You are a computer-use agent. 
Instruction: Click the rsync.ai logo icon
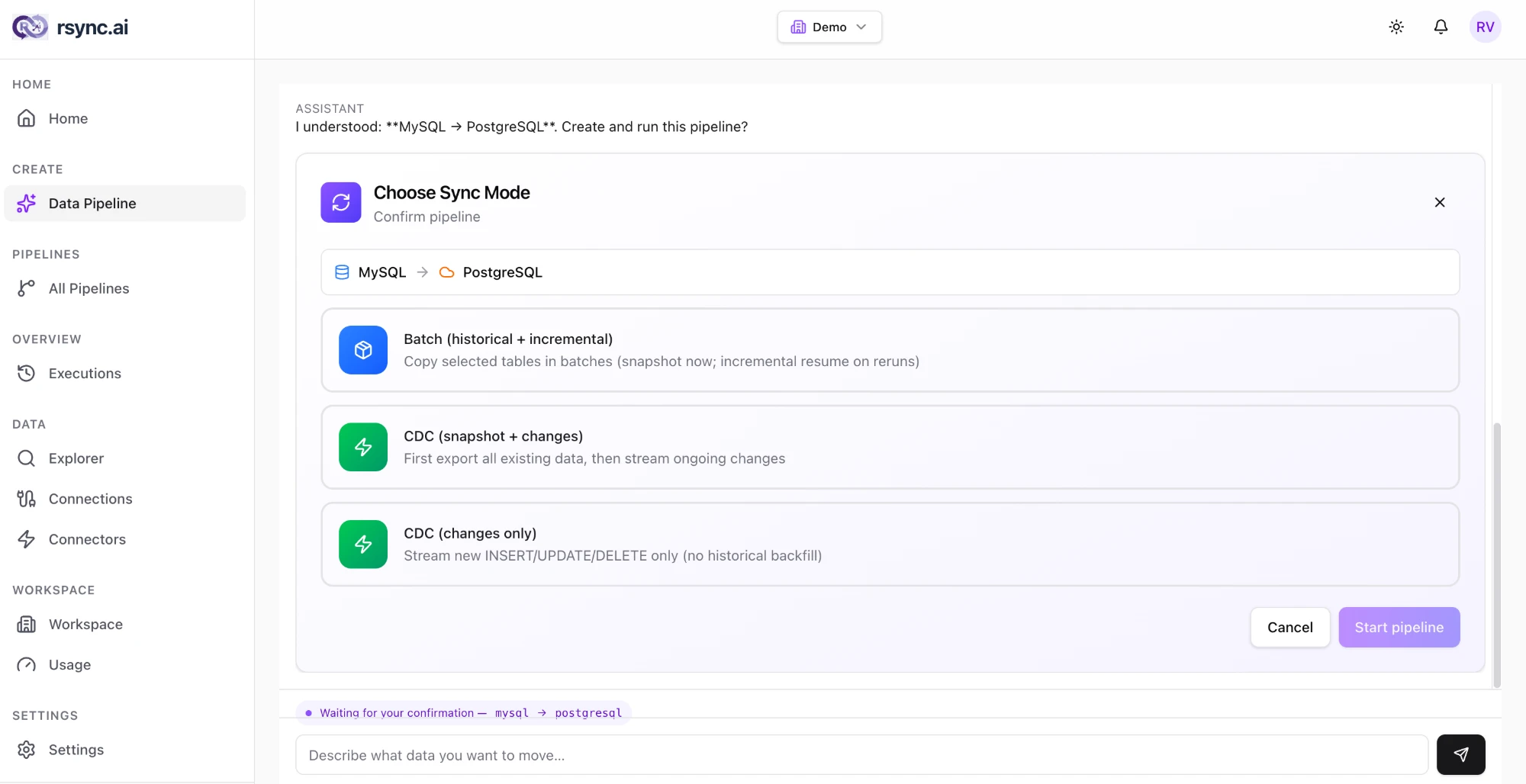tap(30, 27)
